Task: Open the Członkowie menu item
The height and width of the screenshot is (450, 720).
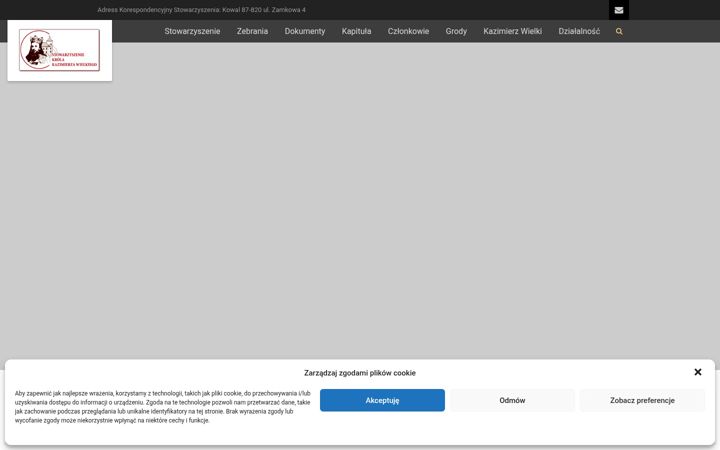Action: tap(408, 31)
